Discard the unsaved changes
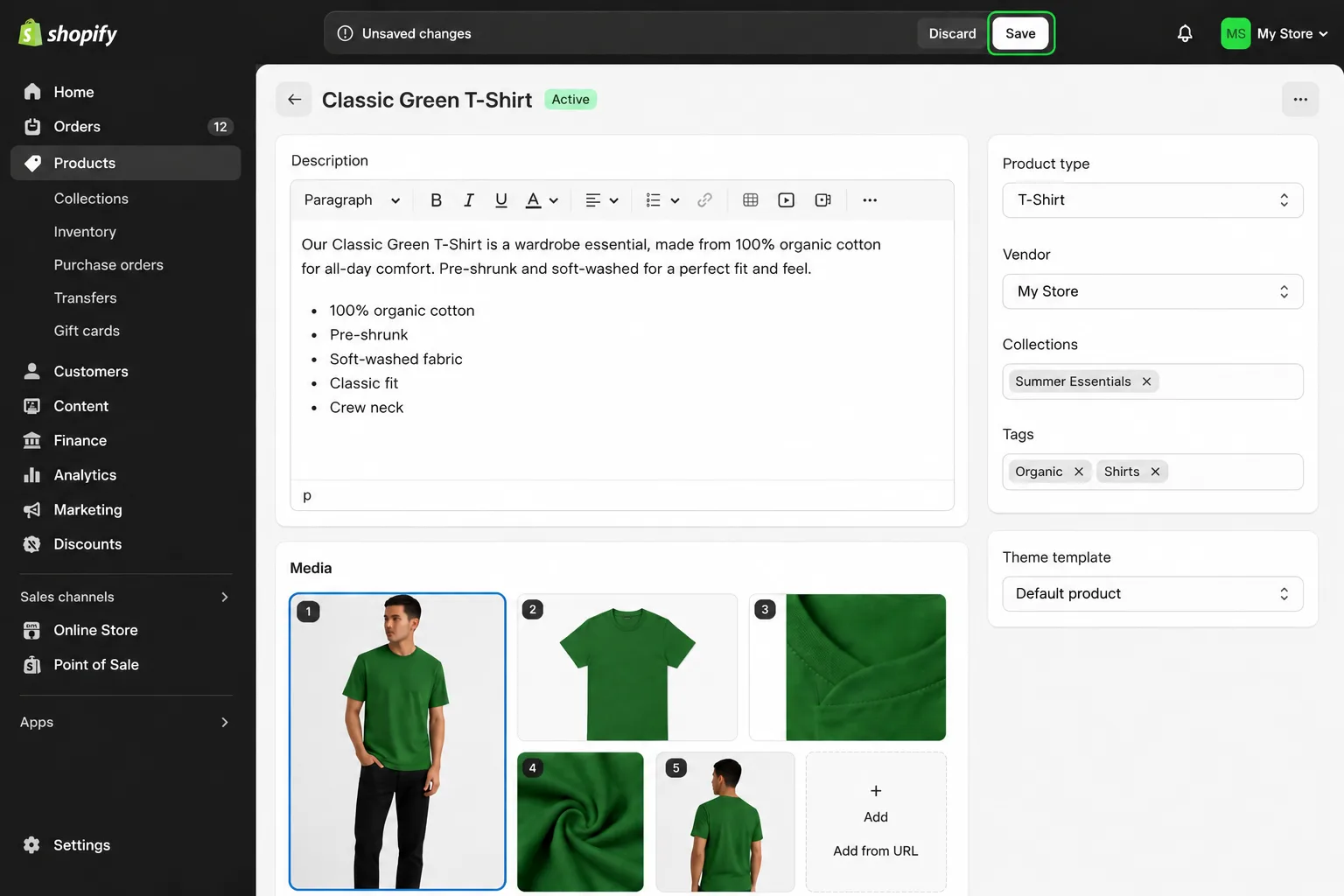Viewport: 1344px width, 896px height. pyautogui.click(x=952, y=33)
